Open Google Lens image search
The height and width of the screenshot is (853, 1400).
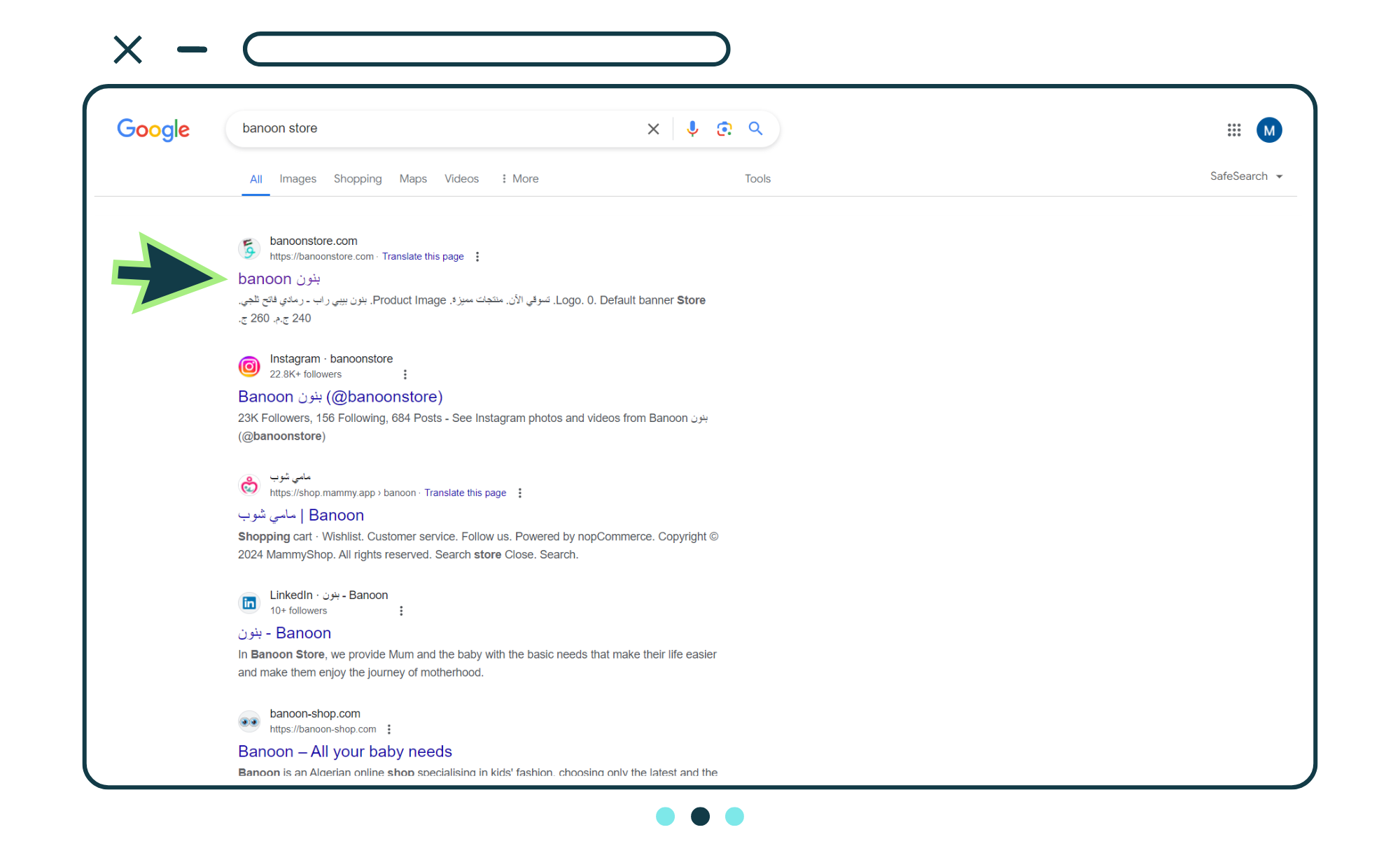724,129
